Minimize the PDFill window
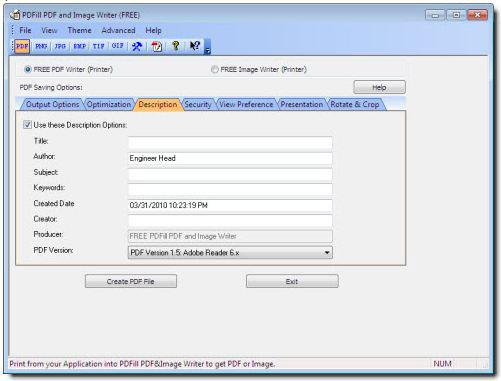The height and width of the screenshot is (381, 501). [x=435, y=15]
